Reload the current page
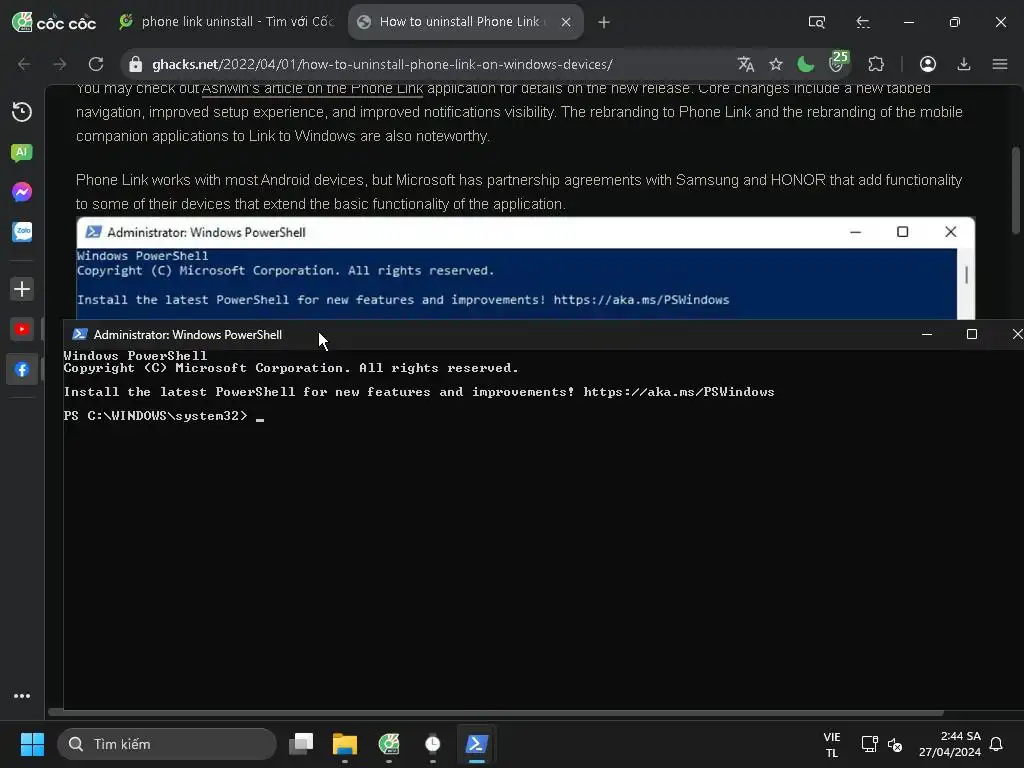This screenshot has width=1024, height=768. (x=96, y=64)
